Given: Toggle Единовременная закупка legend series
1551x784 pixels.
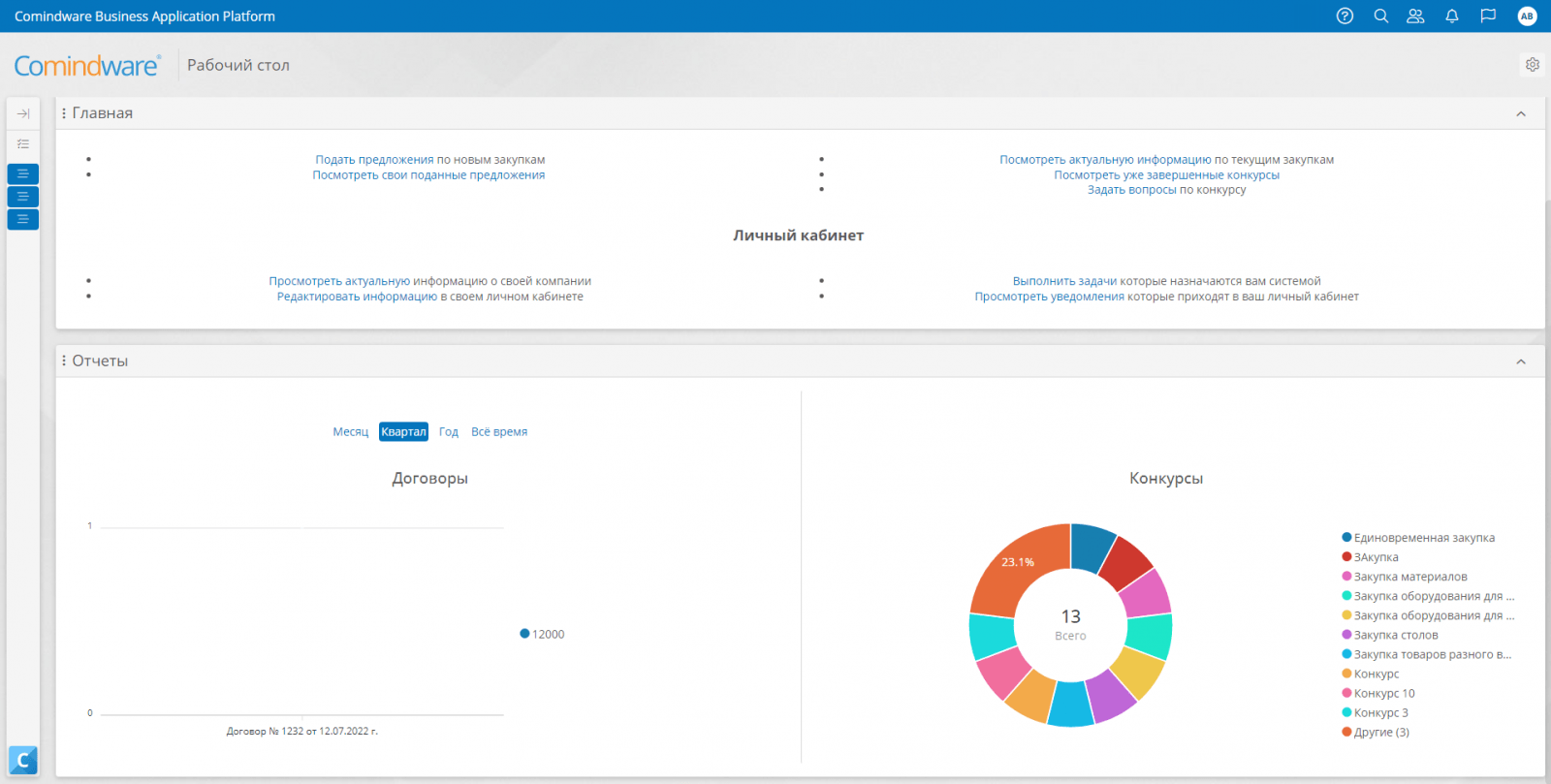Looking at the screenshot, I should (x=1423, y=538).
